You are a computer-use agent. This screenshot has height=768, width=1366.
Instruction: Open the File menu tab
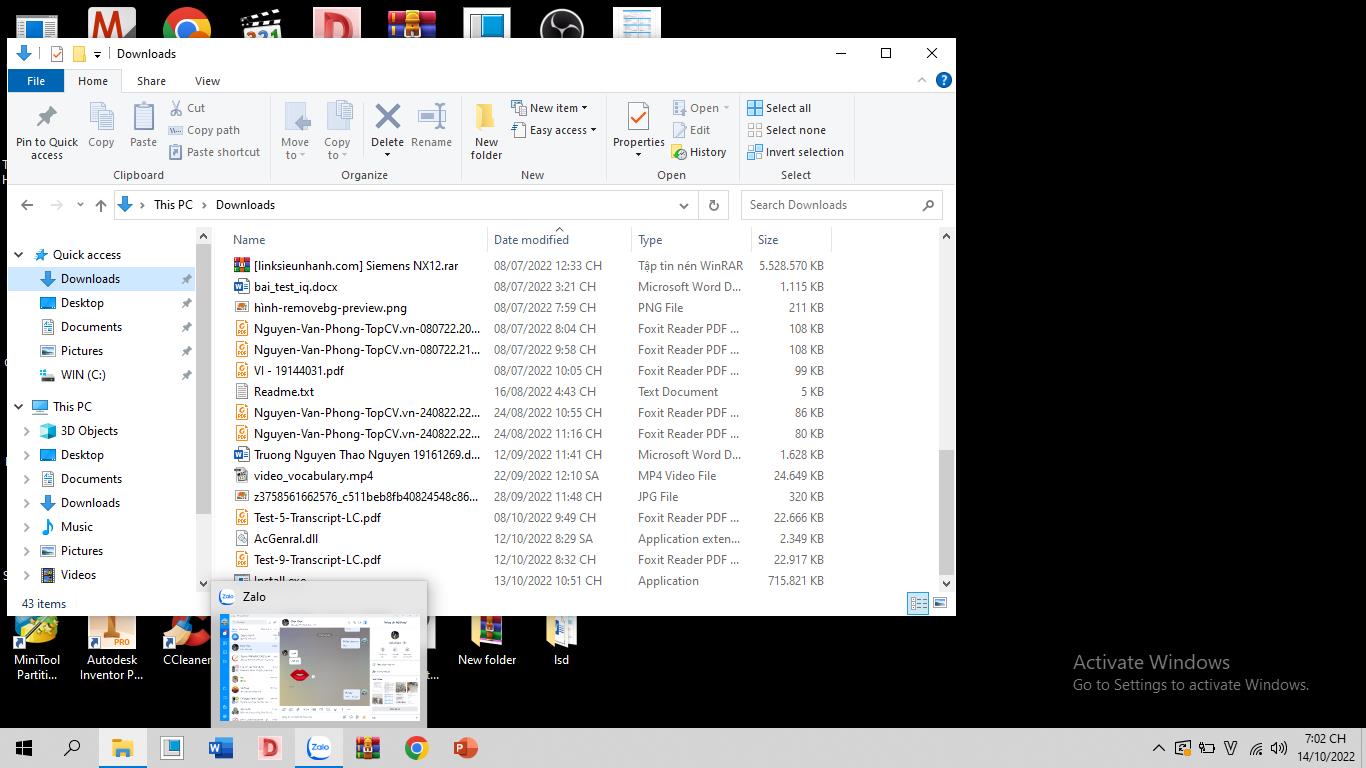(36, 81)
